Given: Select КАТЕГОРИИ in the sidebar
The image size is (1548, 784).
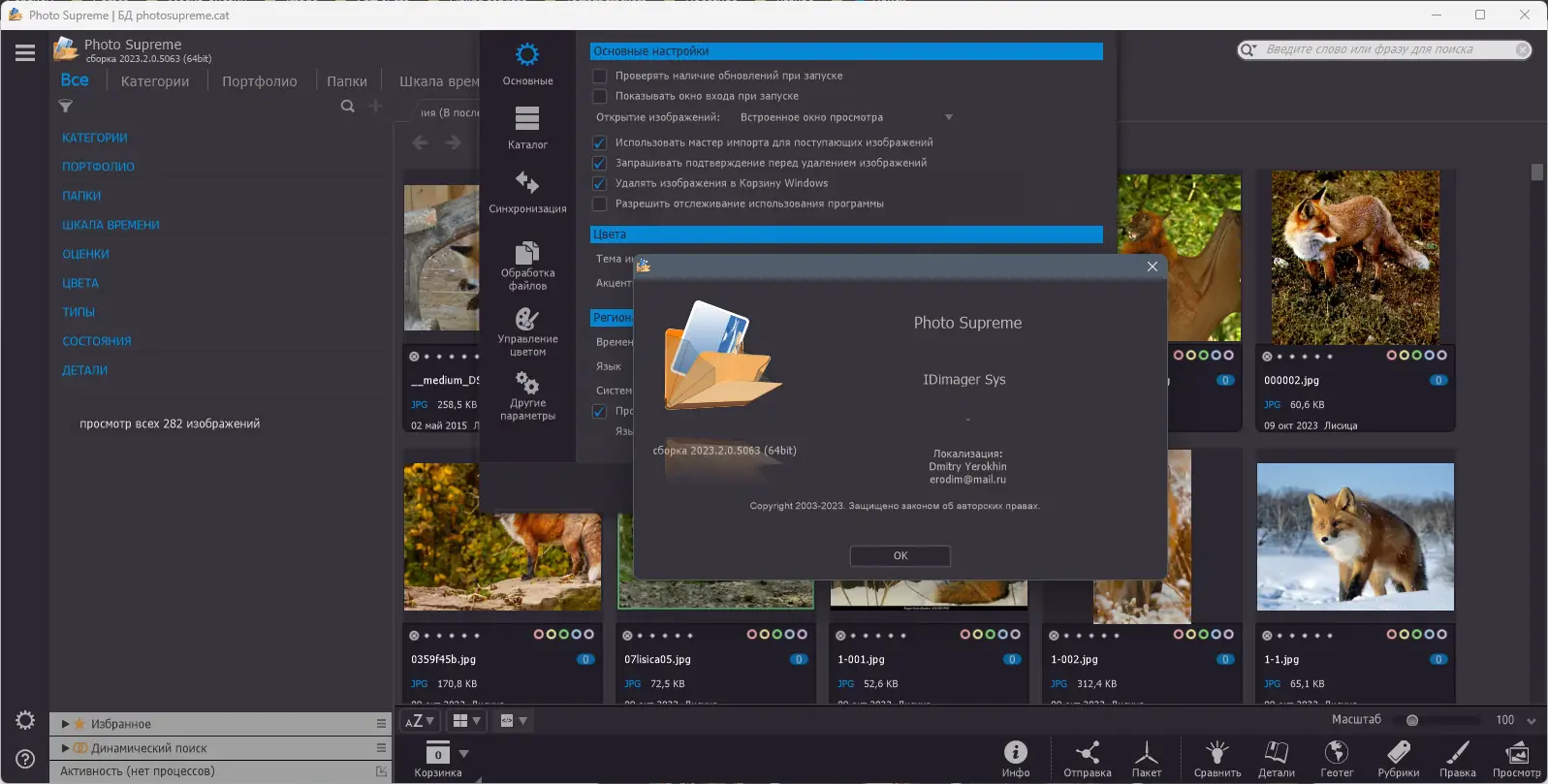Looking at the screenshot, I should point(95,138).
